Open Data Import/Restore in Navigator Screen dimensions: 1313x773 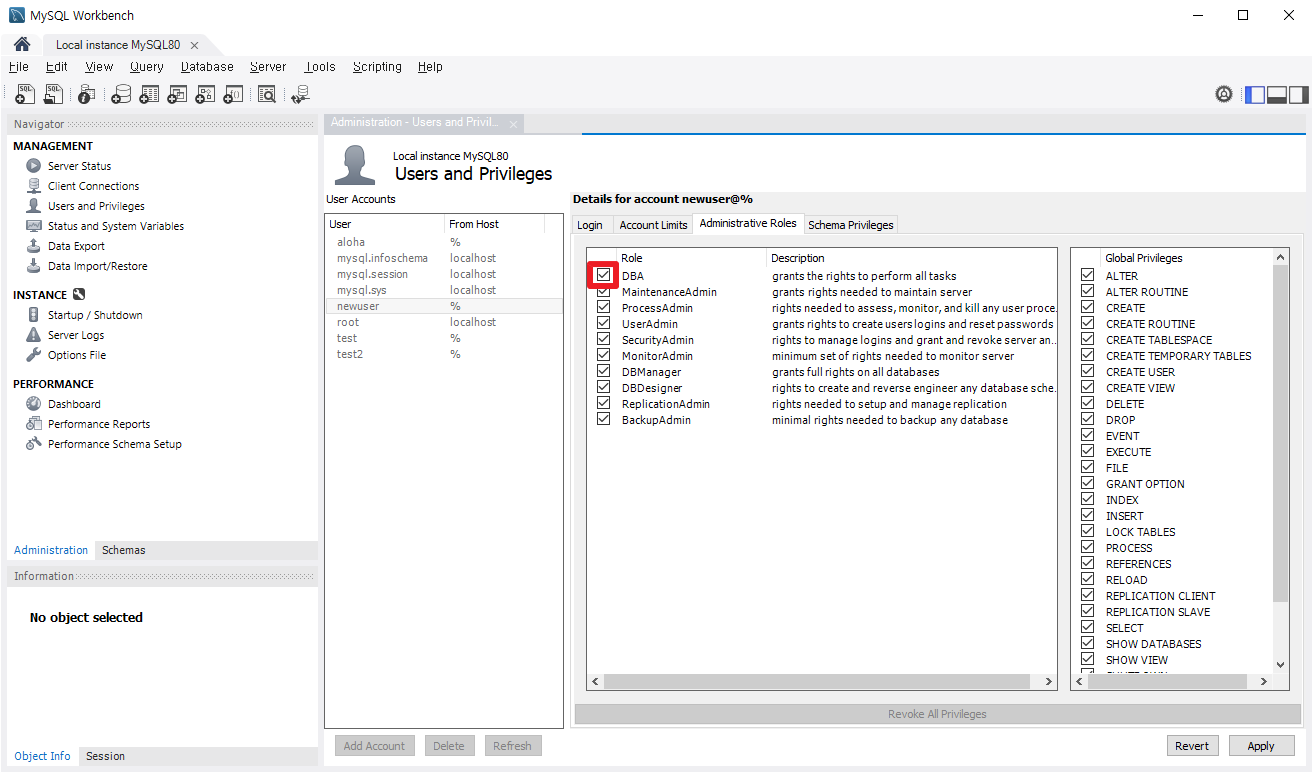click(x=97, y=266)
